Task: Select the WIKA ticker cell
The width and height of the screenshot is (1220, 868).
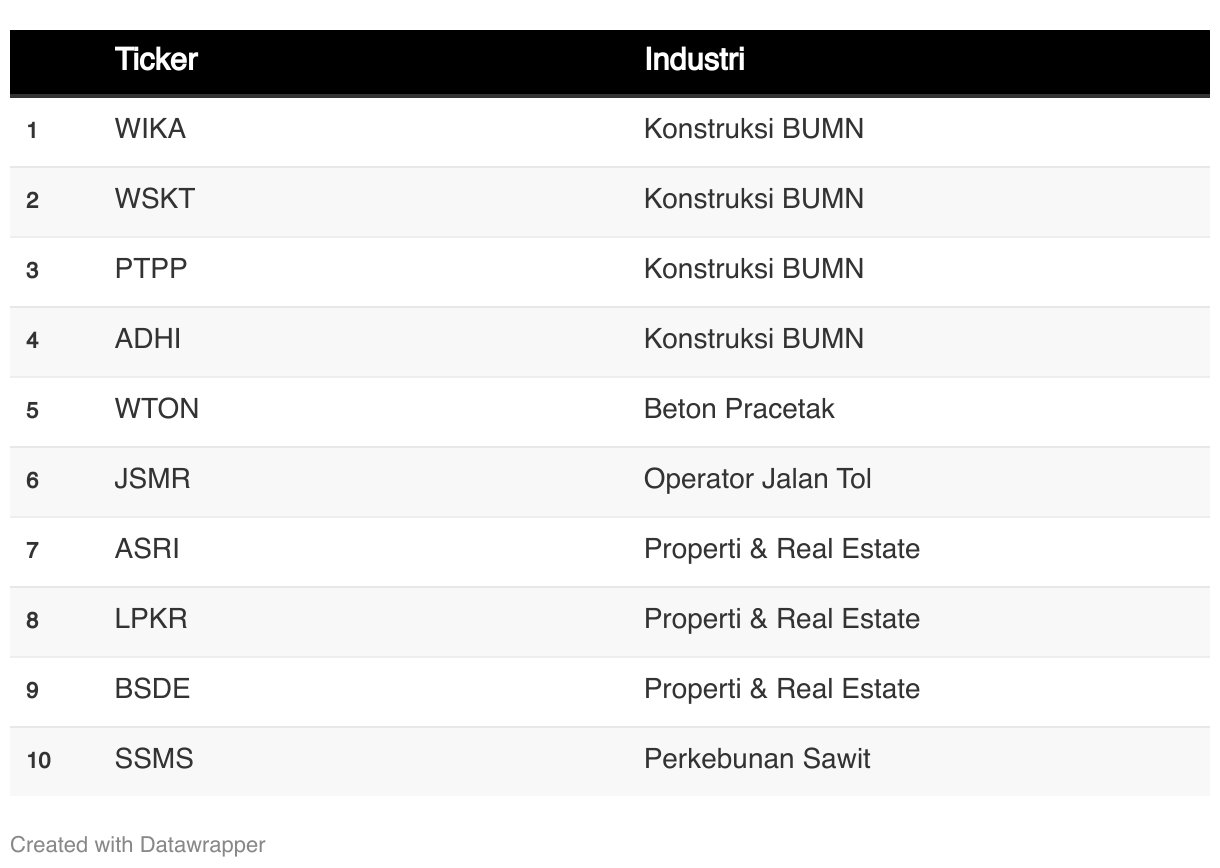Action: click(x=150, y=129)
